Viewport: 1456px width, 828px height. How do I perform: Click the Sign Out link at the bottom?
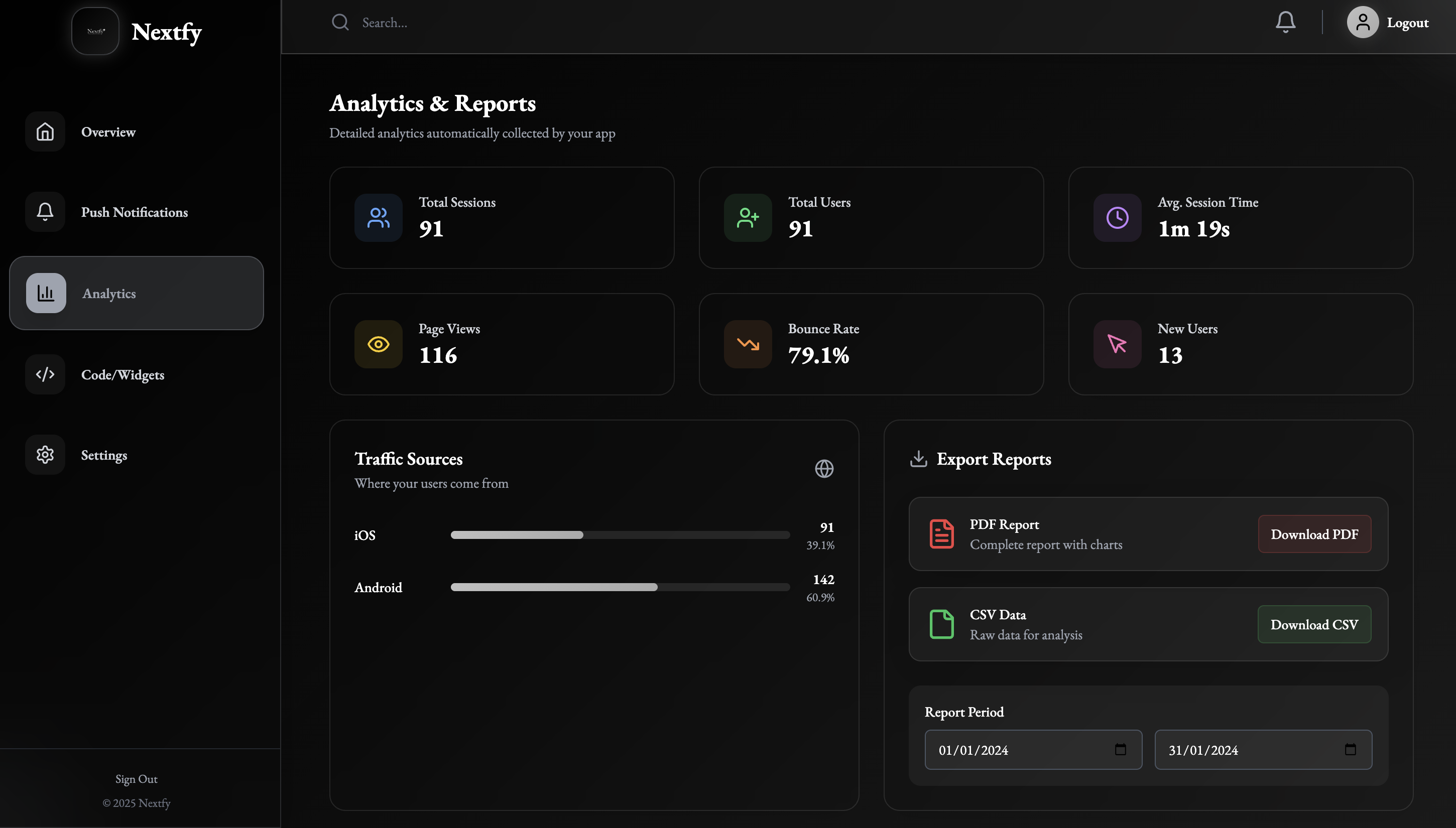point(136,778)
